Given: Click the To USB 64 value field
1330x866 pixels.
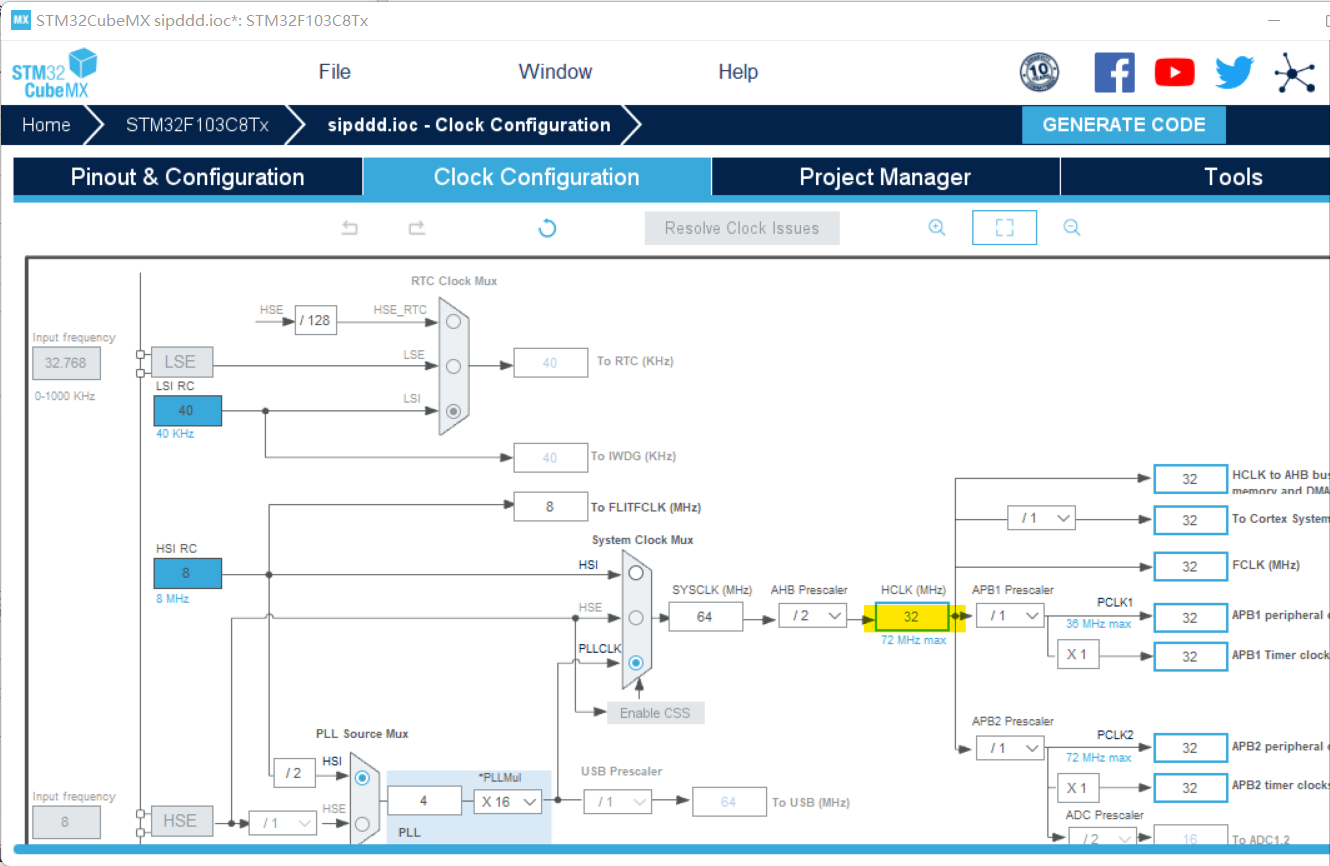Looking at the screenshot, I should coord(728,802).
